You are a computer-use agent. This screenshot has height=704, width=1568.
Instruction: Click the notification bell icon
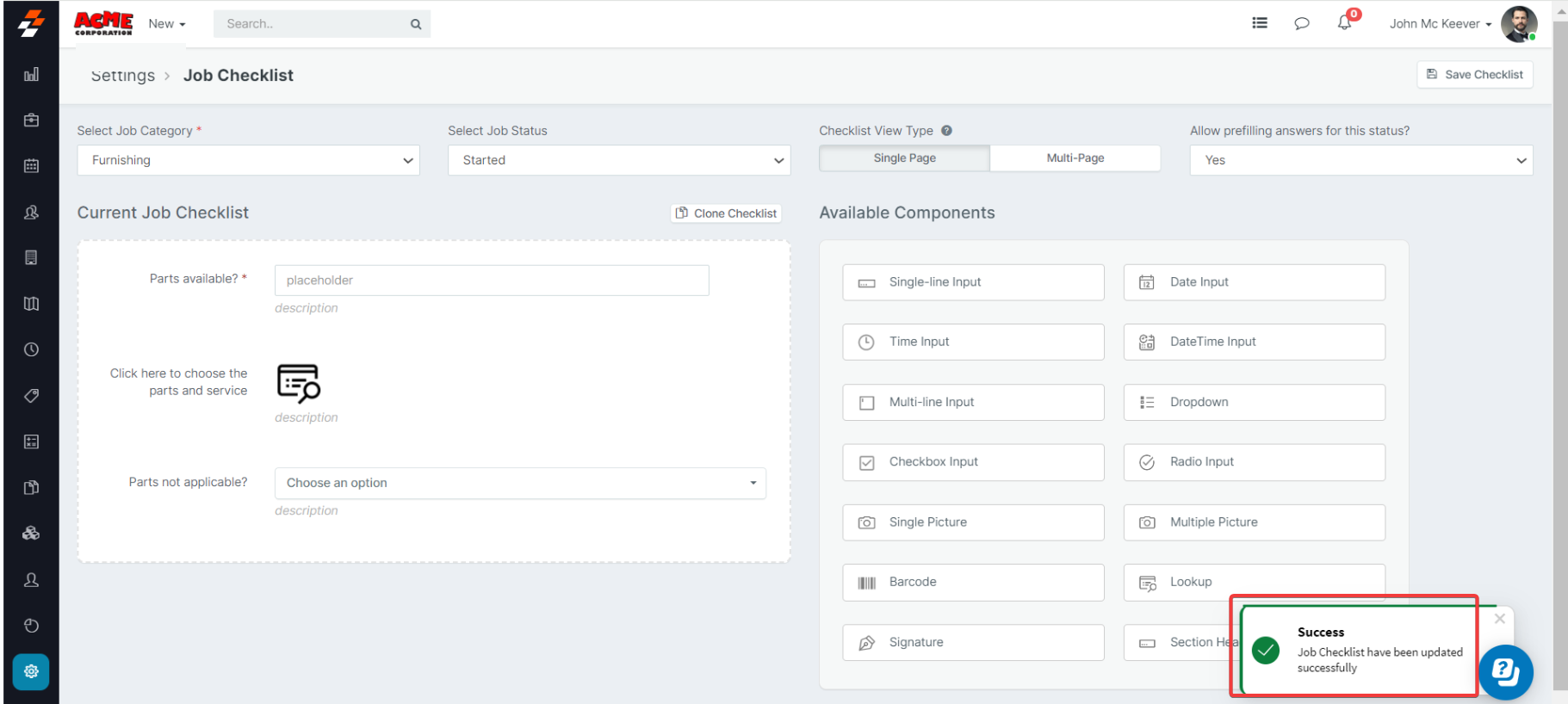pos(1344,23)
